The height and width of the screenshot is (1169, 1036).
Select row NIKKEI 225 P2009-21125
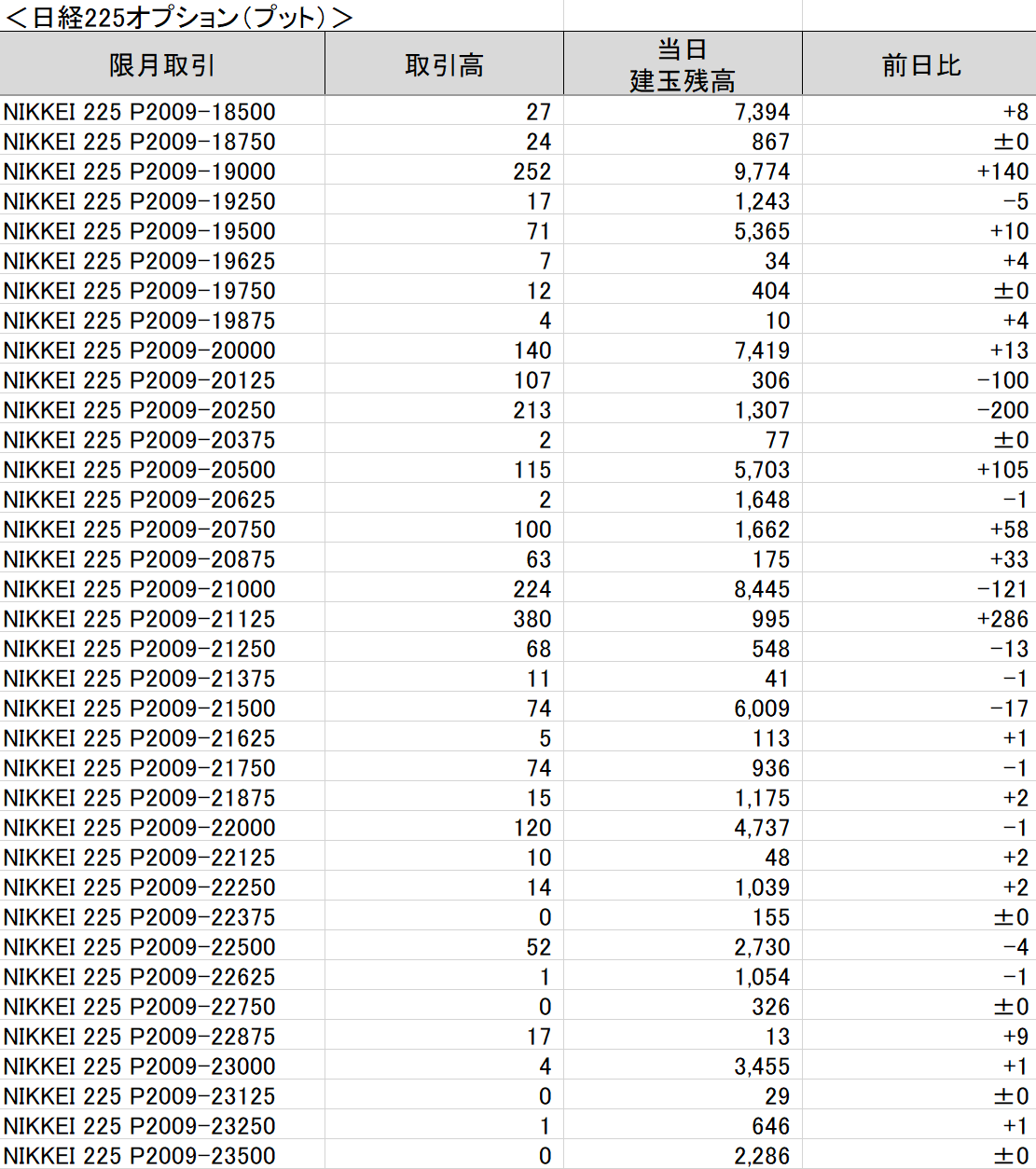pyautogui.click(x=518, y=618)
